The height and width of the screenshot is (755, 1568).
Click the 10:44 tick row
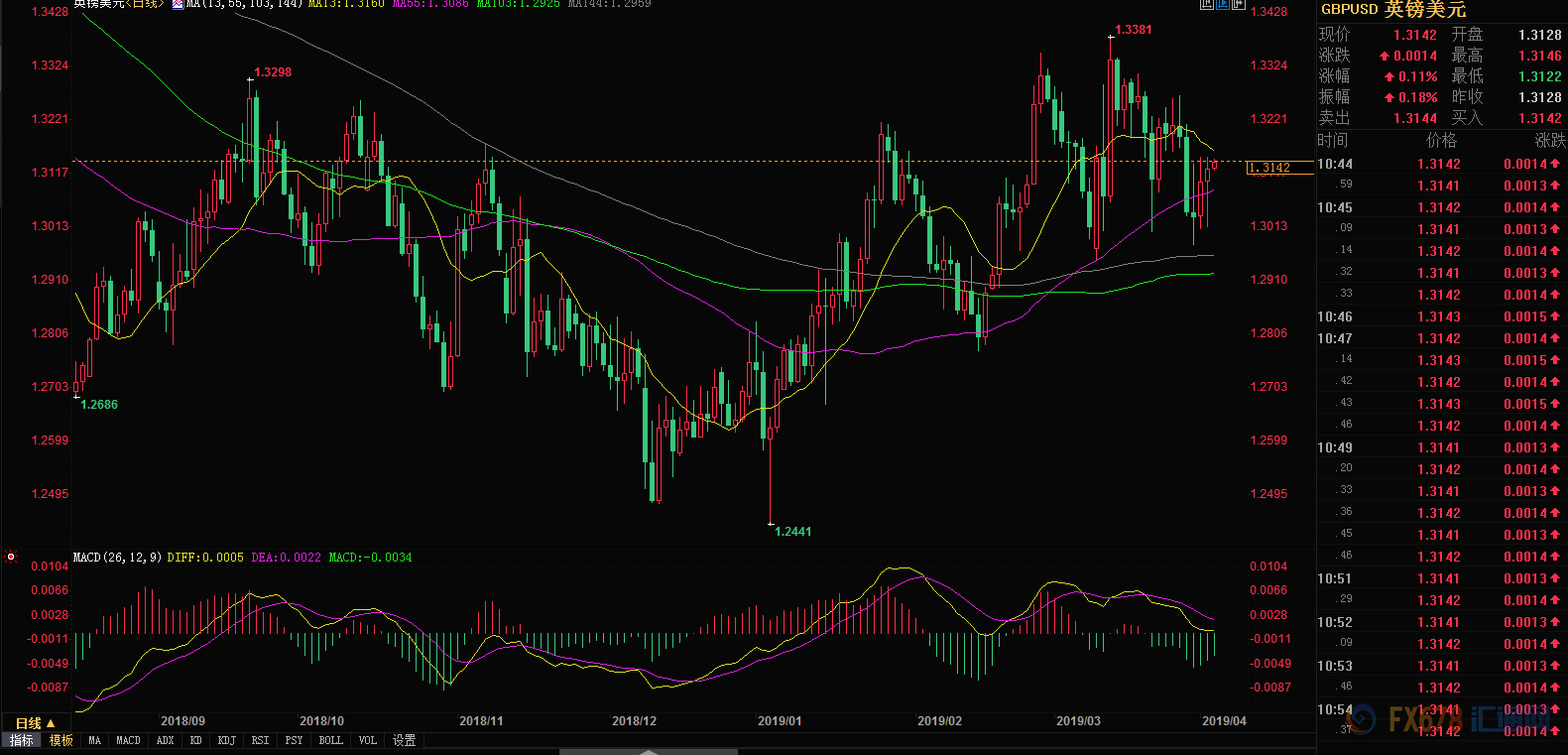pos(1441,164)
